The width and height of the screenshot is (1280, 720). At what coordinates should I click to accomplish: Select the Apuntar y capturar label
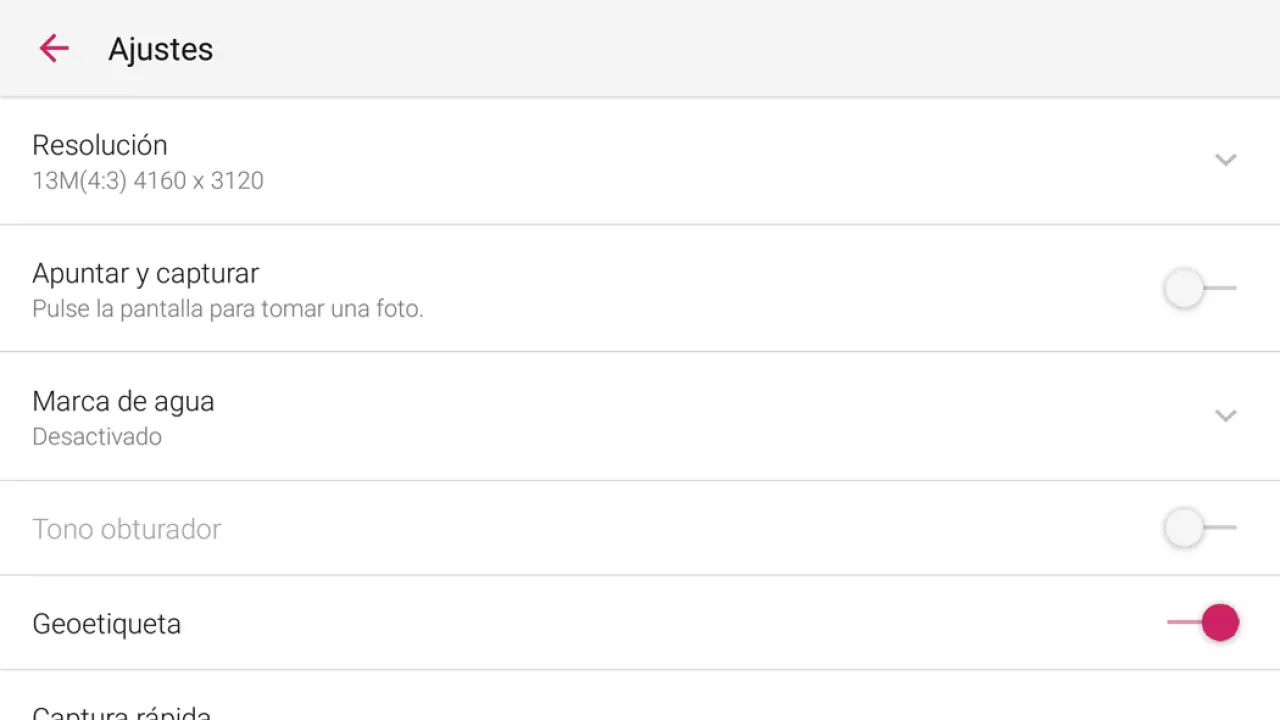tap(145, 273)
